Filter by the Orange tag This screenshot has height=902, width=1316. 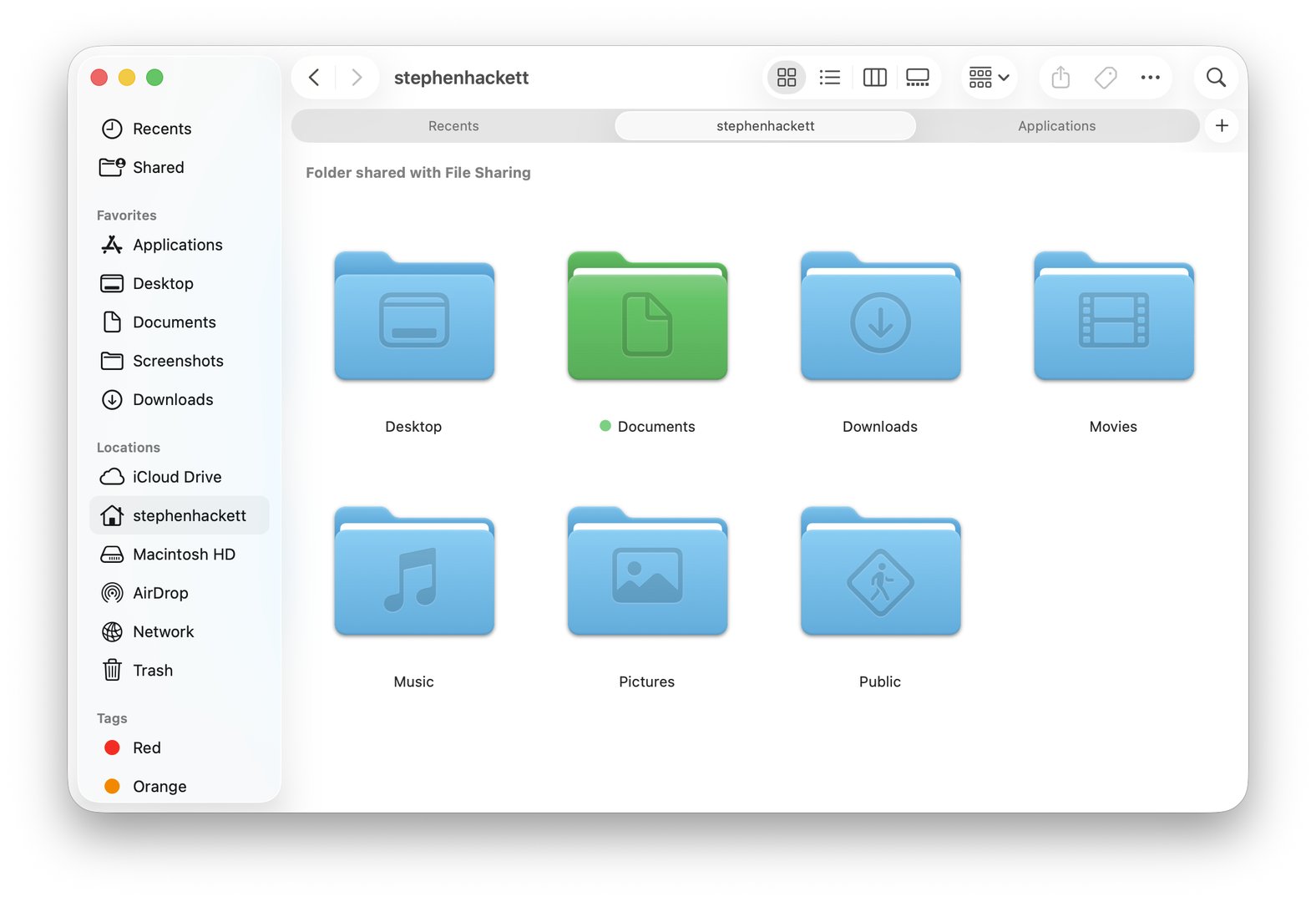pos(179,787)
